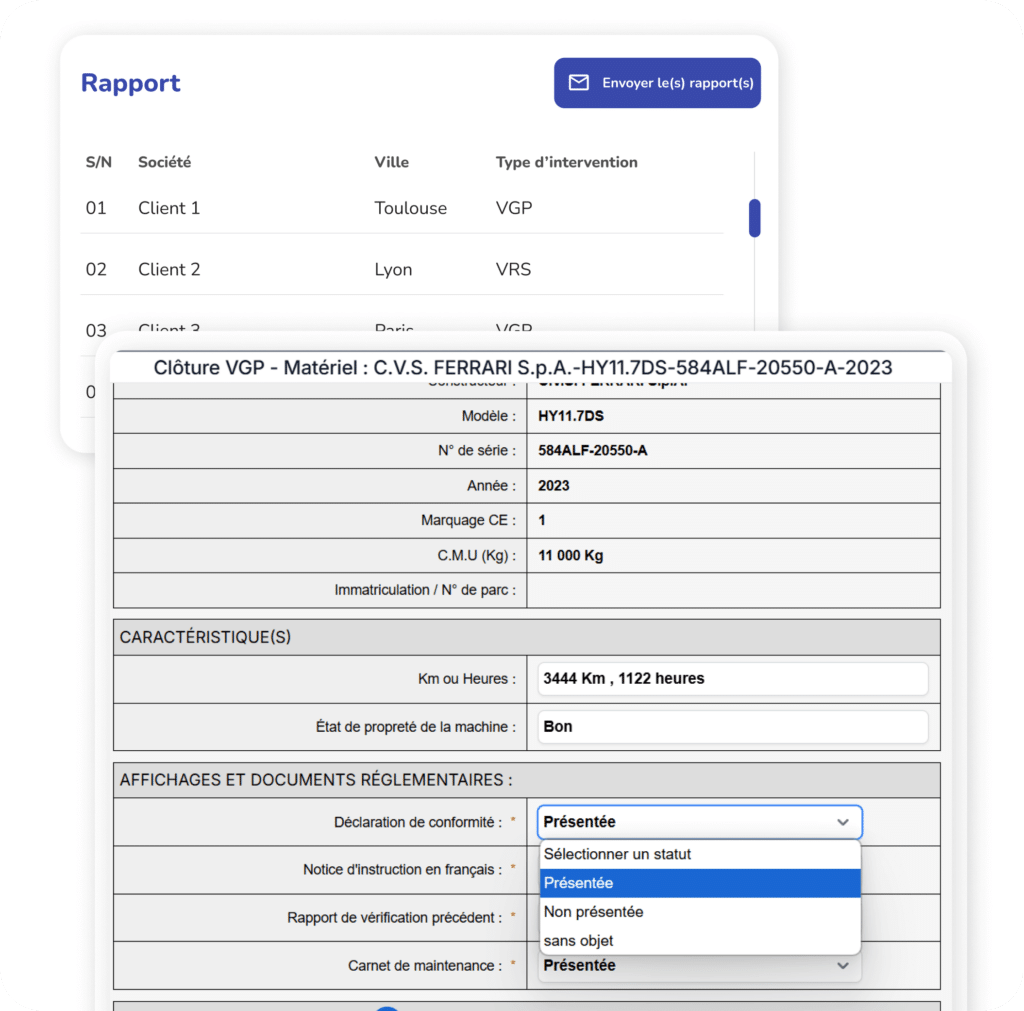Click row number 01 in Rapport
The width and height of the screenshot is (1024, 1011).
click(x=96, y=208)
